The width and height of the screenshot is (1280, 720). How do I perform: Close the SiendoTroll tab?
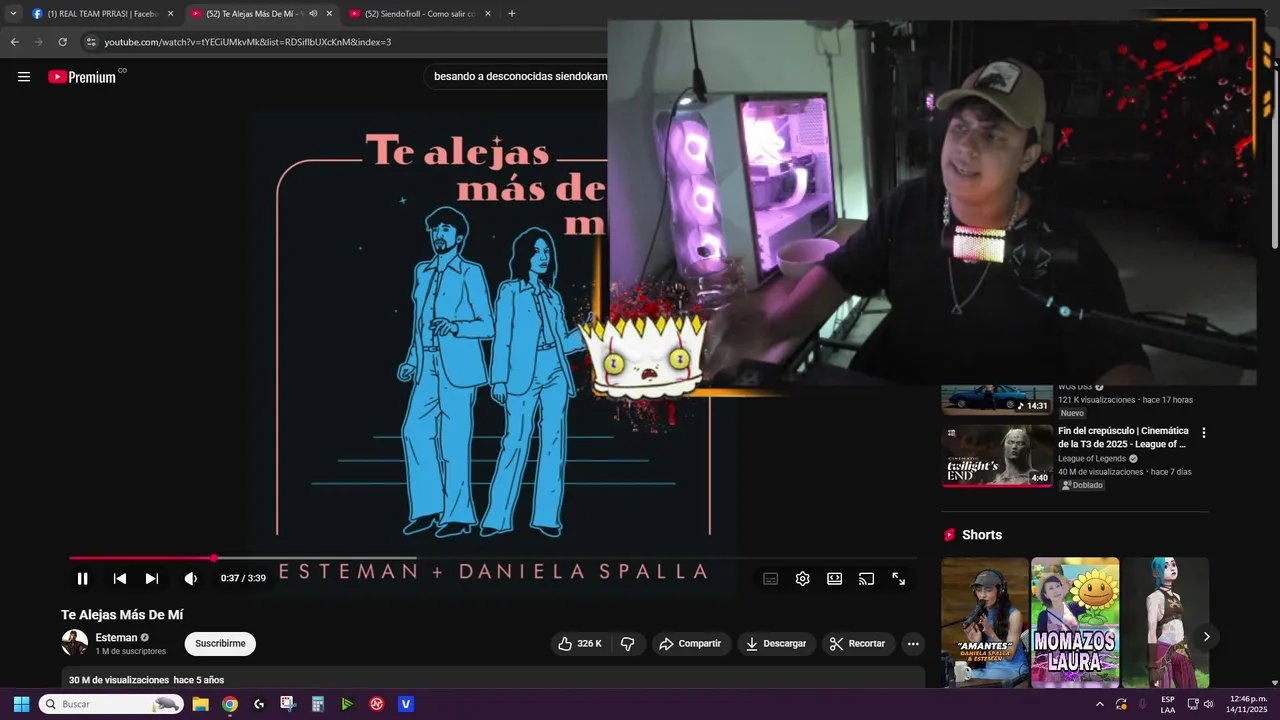(x=488, y=14)
